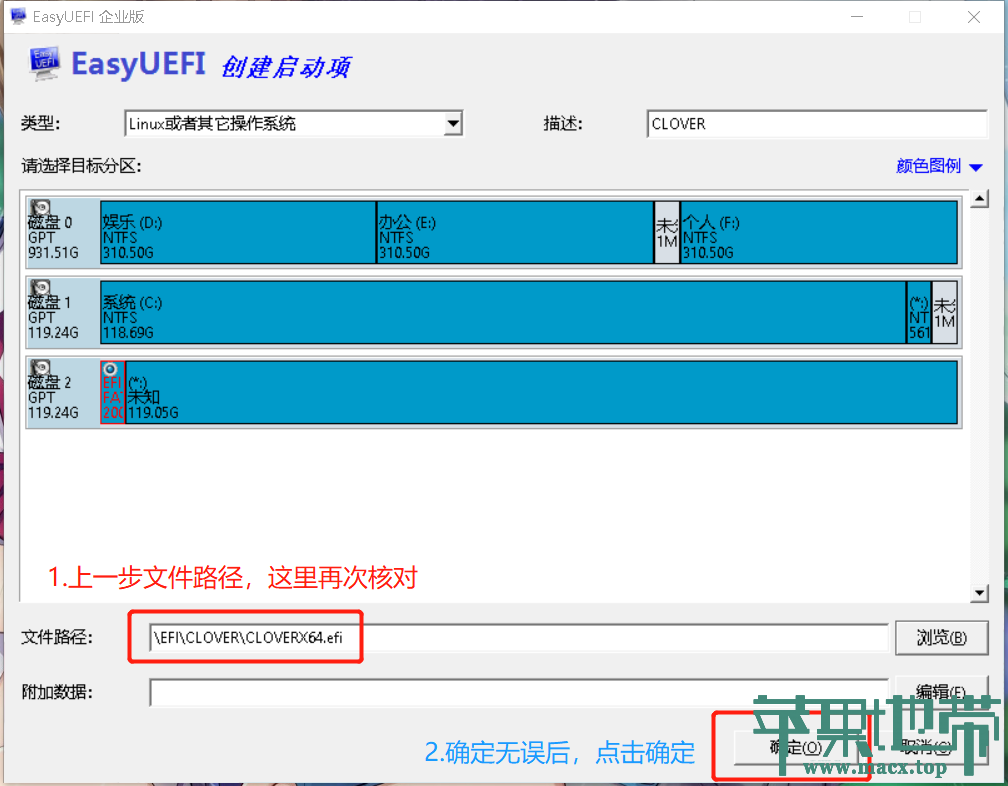
Task: Select the 个人 (F:) partition
Action: click(x=819, y=232)
